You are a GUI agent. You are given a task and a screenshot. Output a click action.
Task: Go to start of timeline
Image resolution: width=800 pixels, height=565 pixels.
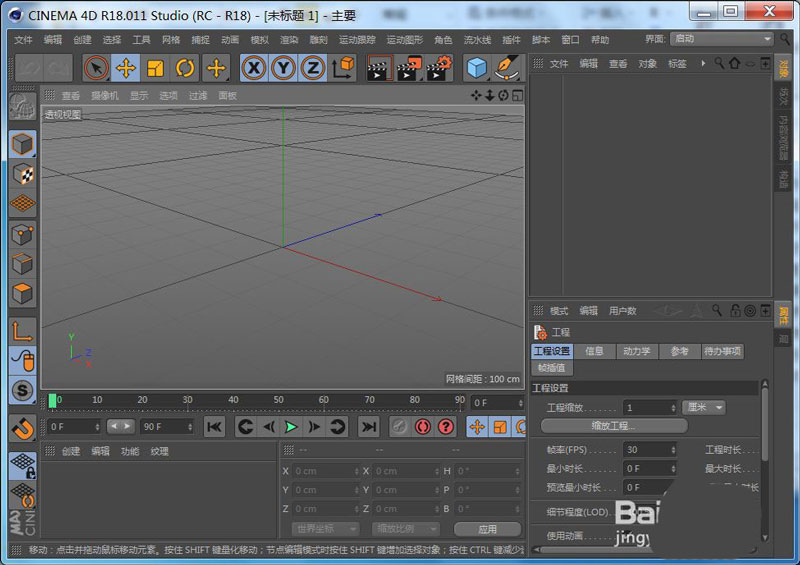pyautogui.click(x=214, y=427)
